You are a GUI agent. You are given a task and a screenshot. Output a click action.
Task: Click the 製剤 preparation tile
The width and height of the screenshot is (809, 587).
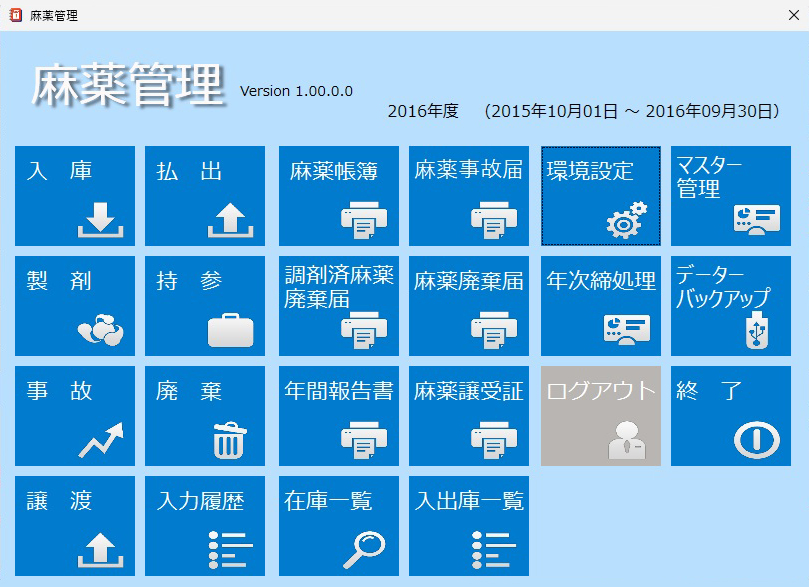tap(75, 306)
